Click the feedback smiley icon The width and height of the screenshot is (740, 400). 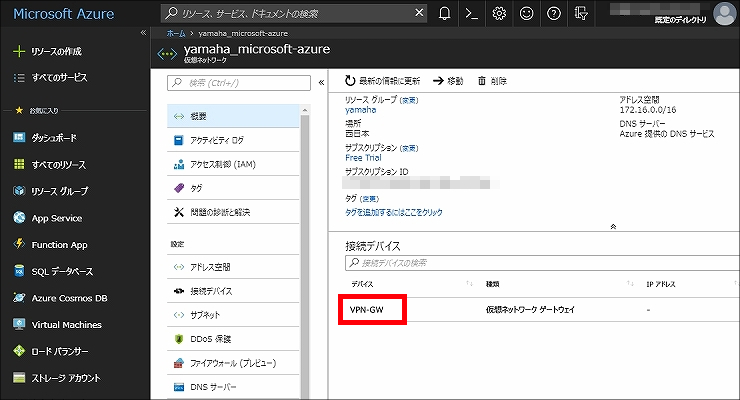(526, 14)
